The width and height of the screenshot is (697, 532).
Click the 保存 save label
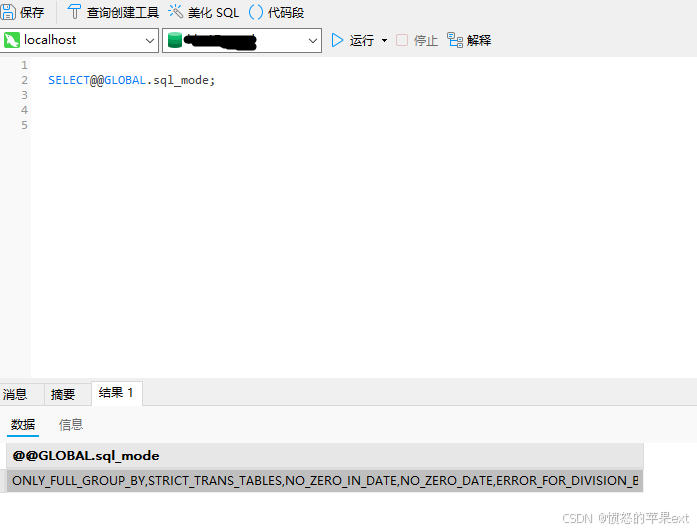coord(32,12)
